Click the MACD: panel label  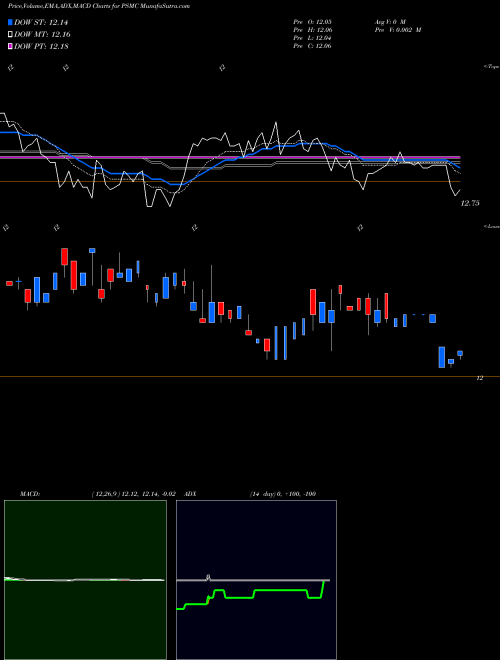click(30, 494)
